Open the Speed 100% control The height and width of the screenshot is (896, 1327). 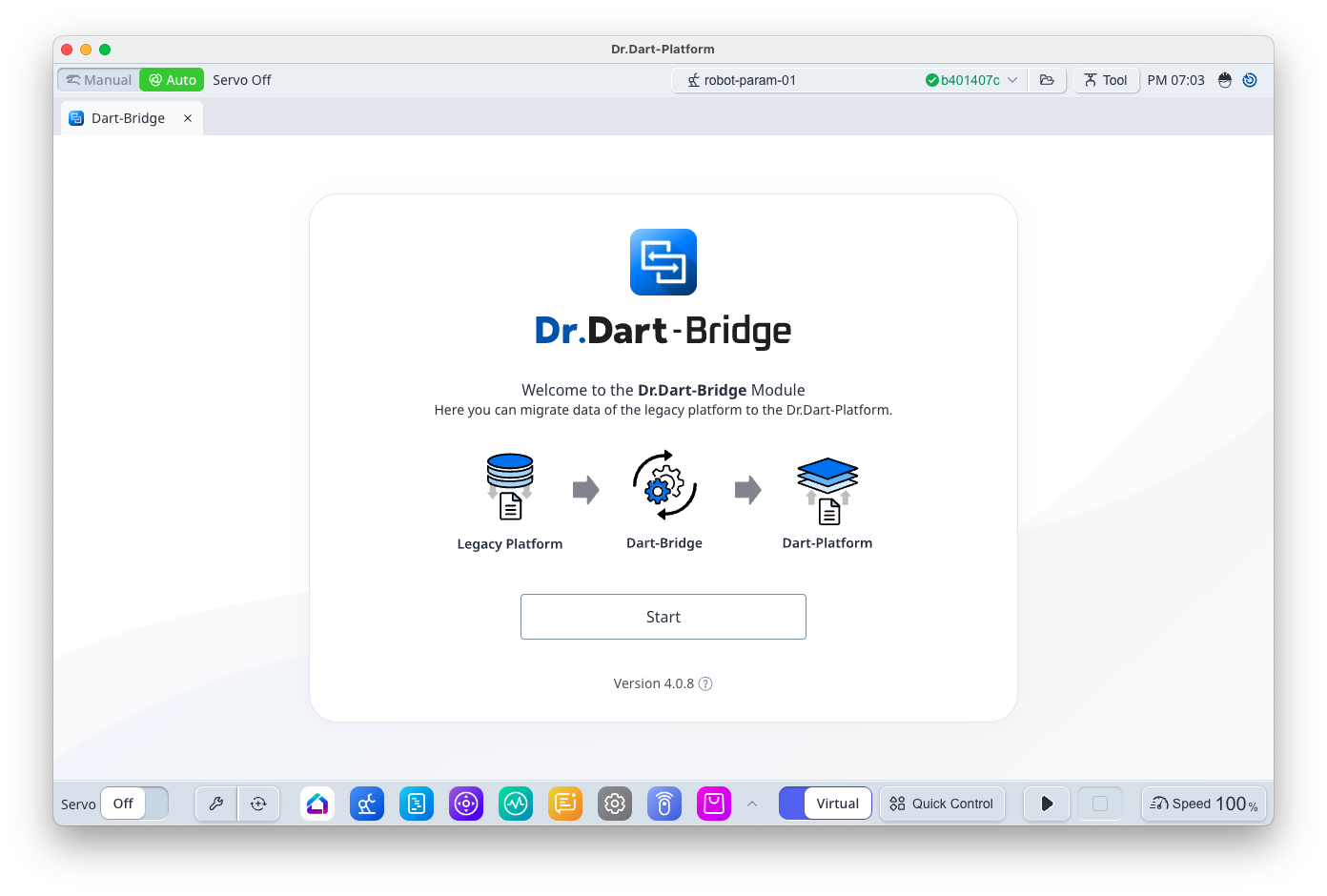(x=1203, y=804)
